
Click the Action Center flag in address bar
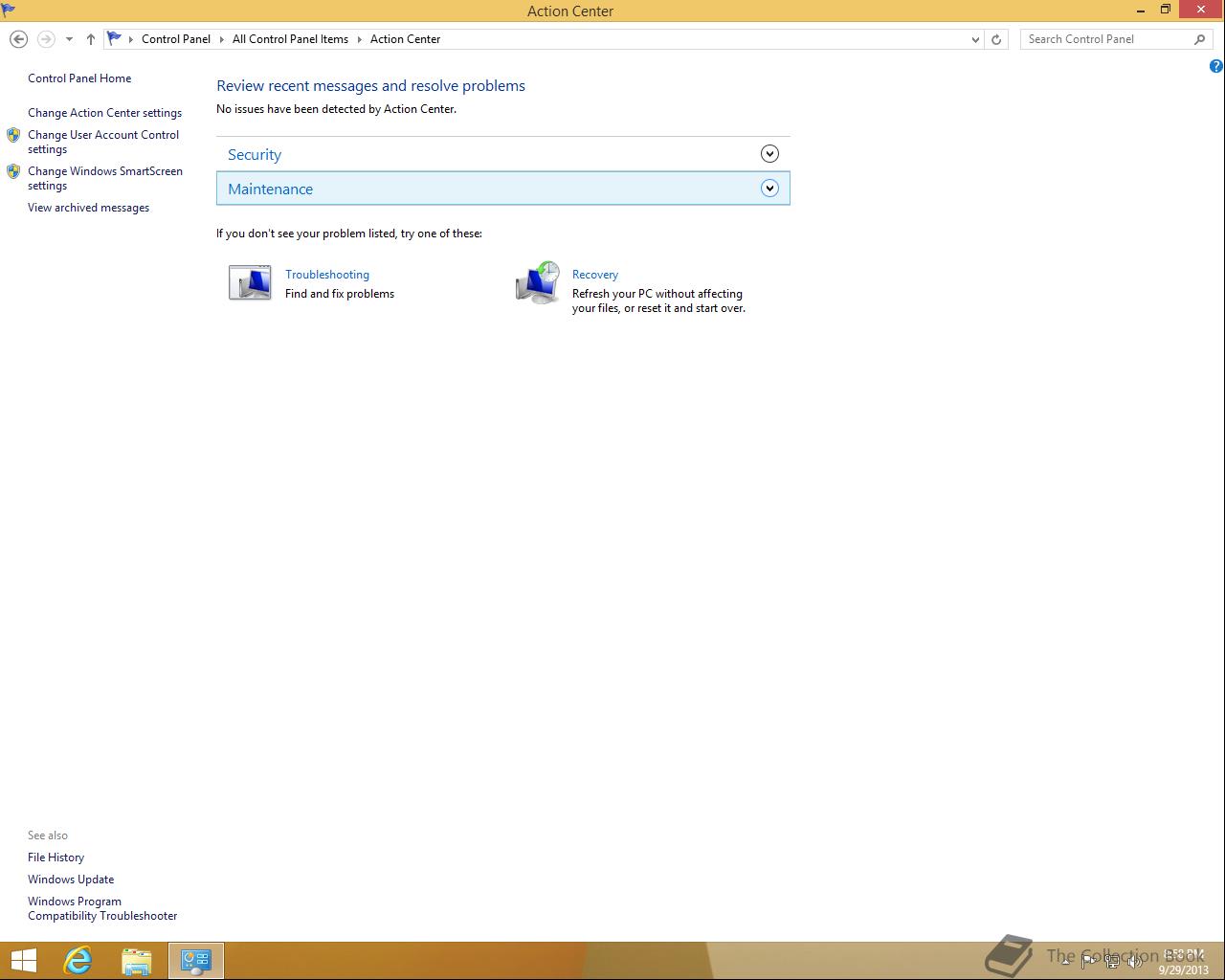point(114,38)
